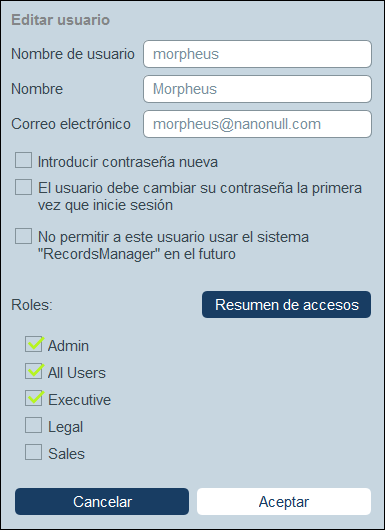The image size is (385, 530).
Task: Uncheck the Admin role checkbox
Action: coord(33,344)
